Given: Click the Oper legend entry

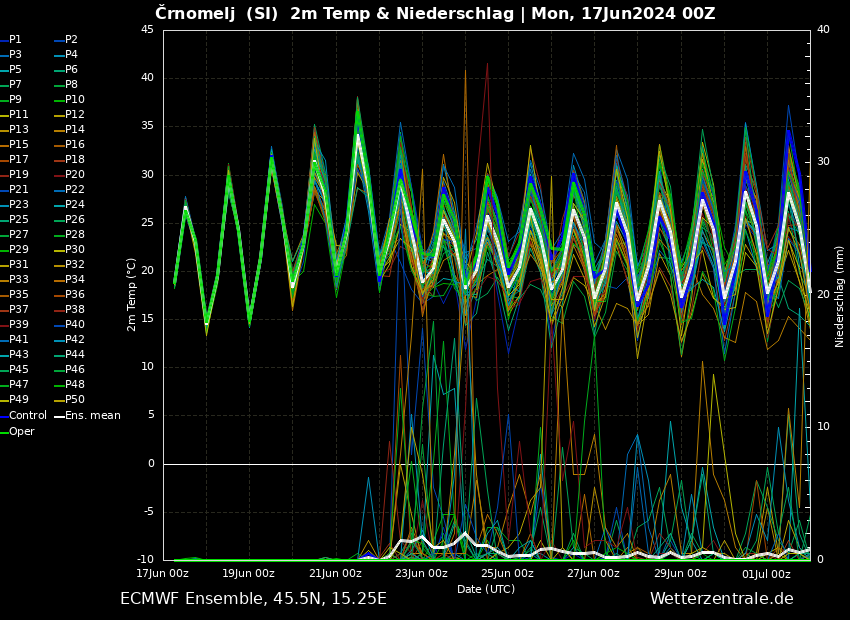Looking at the screenshot, I should (x=21, y=432).
